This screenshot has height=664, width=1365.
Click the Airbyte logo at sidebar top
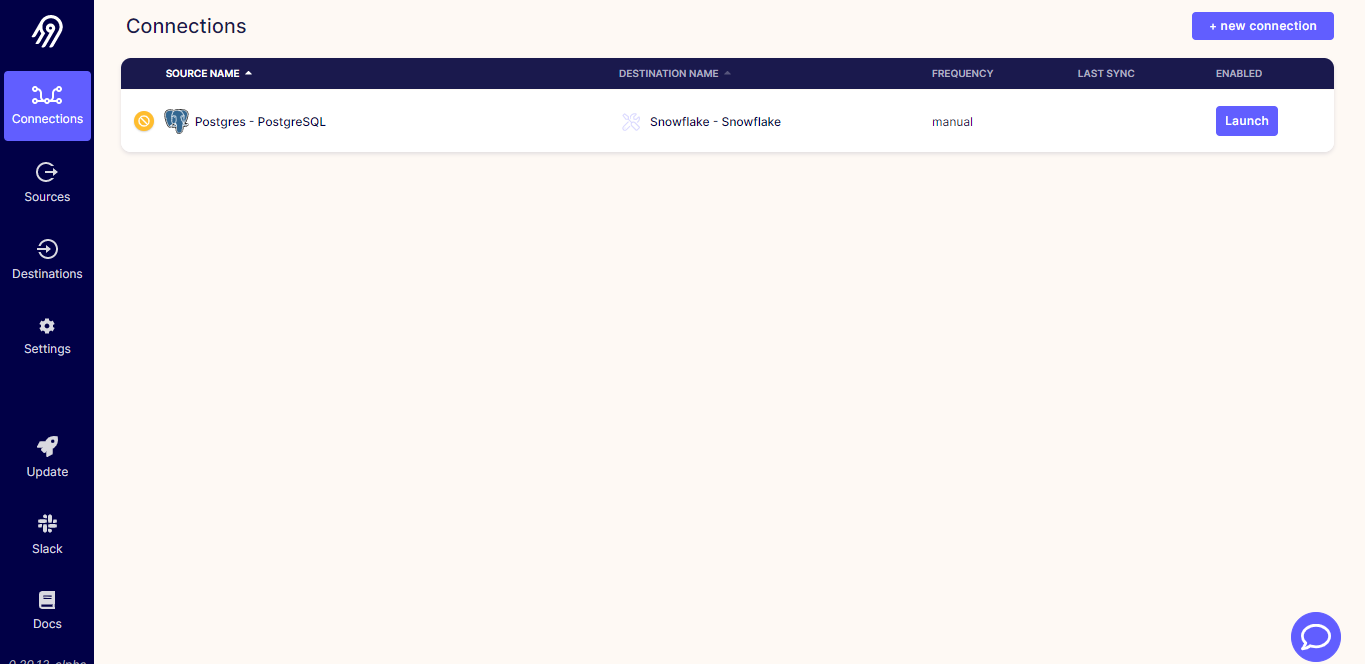coord(46,30)
